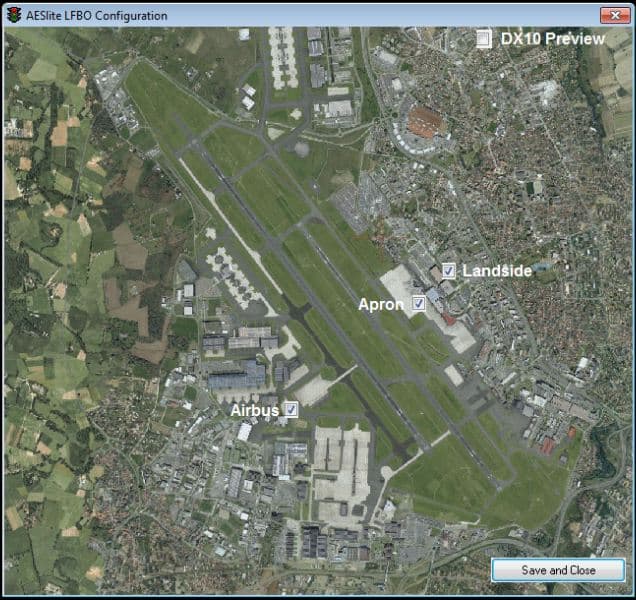Screen dimensions: 636x600
Task: Close the AESlite LFBO Configuration window
Action: click(615, 15)
